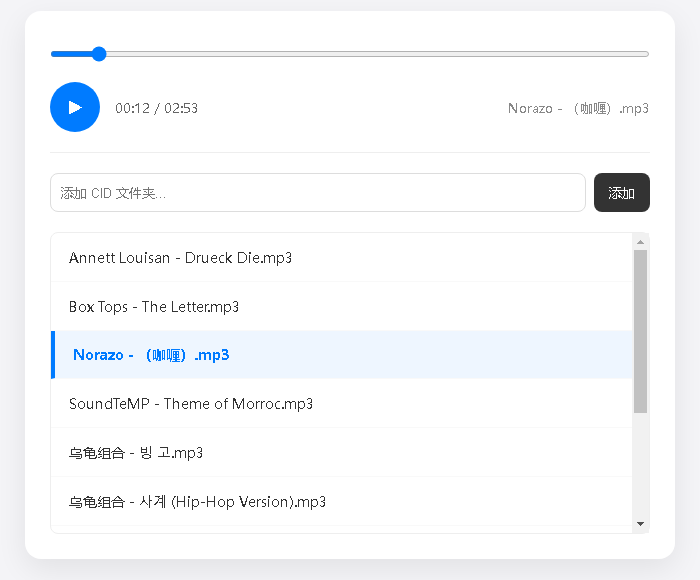Click the seek slider's blue thumb

pyautogui.click(x=98, y=54)
